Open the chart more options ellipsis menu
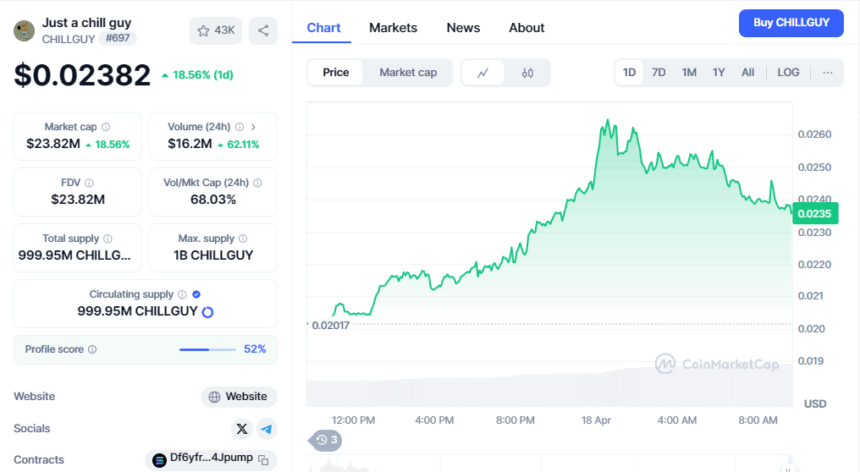Image resolution: width=860 pixels, height=472 pixels. click(x=828, y=72)
